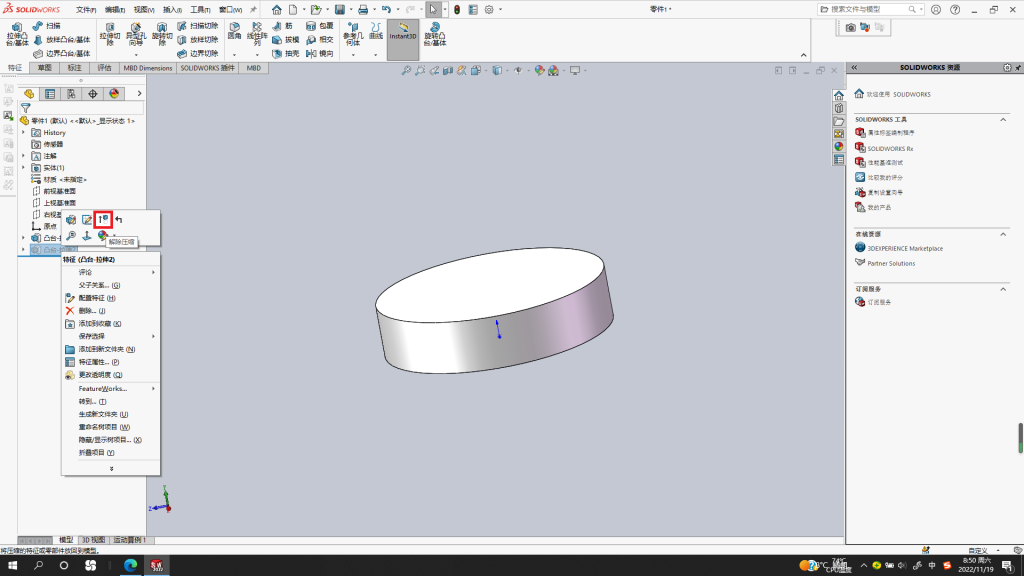Image resolution: width=1024 pixels, height=576 pixels.
Task: Switch to the 草图 (Sketch) tab
Action: click(44, 68)
